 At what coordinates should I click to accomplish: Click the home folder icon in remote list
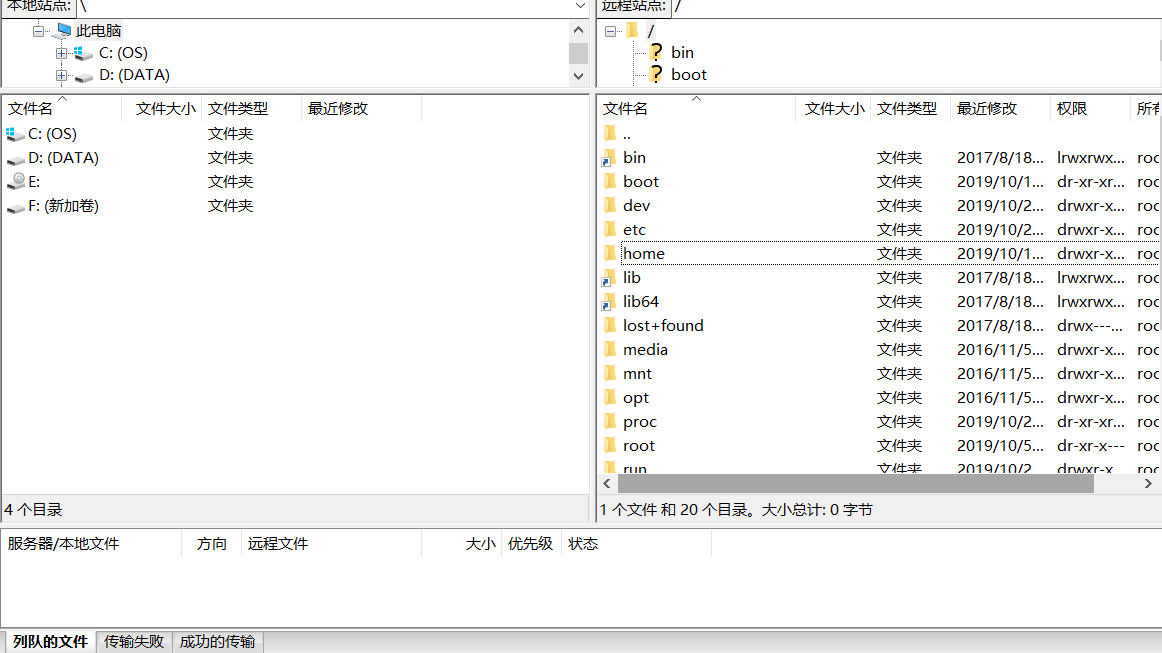tap(610, 253)
